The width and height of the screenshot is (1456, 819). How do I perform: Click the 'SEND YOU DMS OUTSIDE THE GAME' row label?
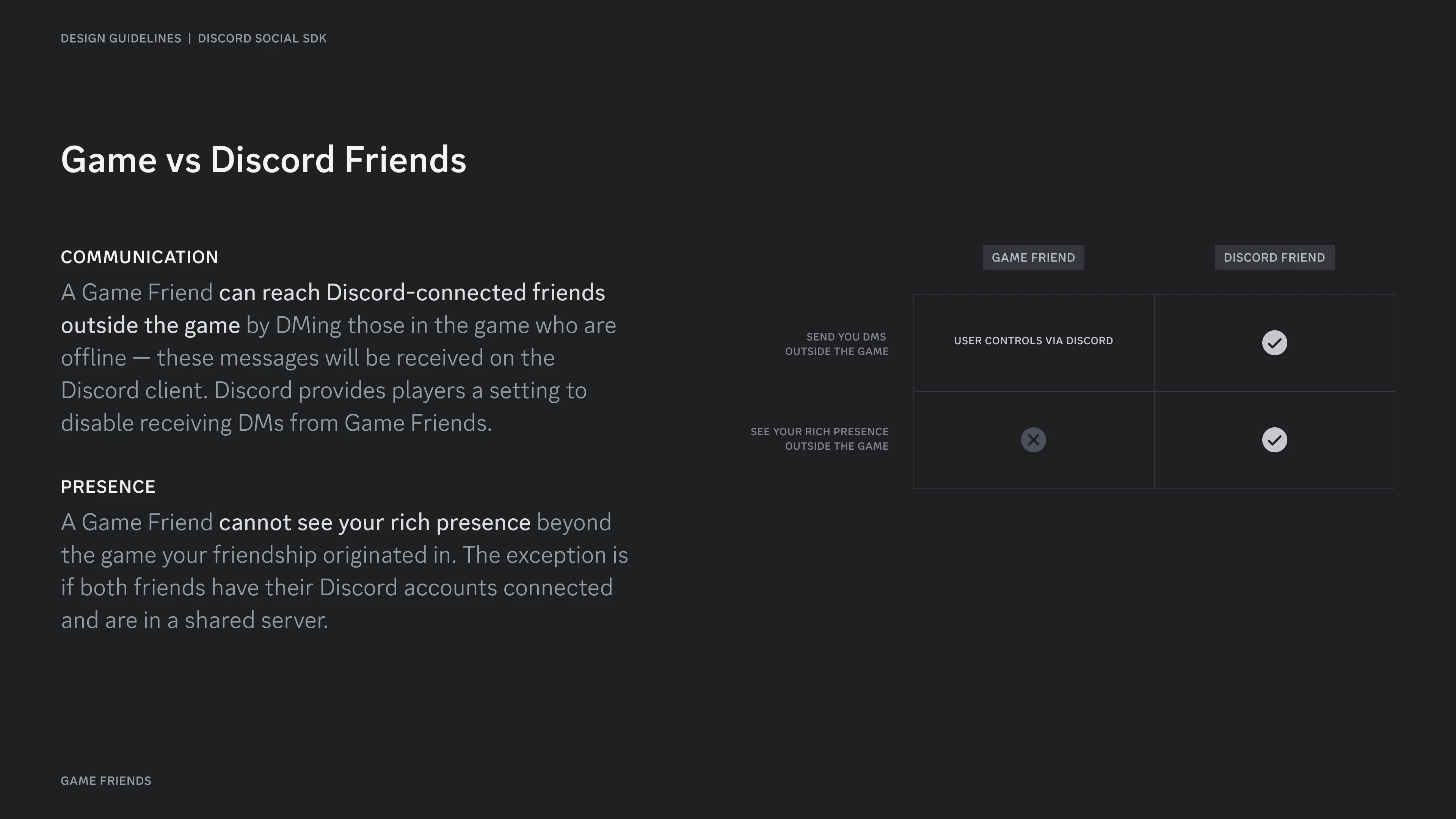tap(836, 344)
